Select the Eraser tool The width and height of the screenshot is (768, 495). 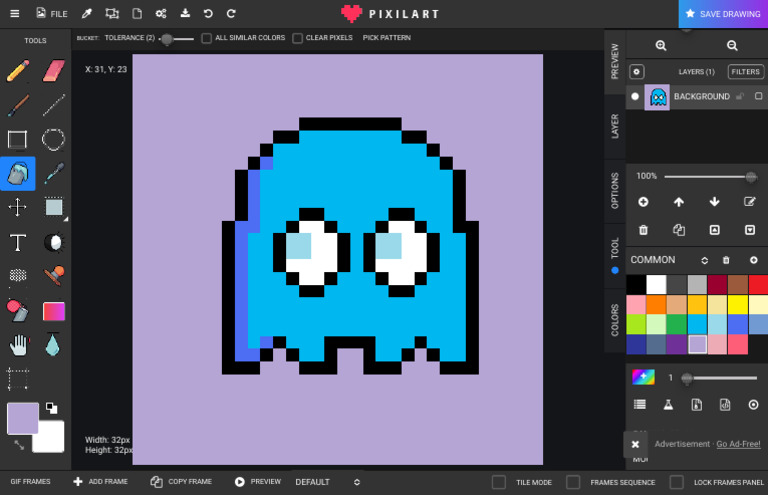coord(53,71)
